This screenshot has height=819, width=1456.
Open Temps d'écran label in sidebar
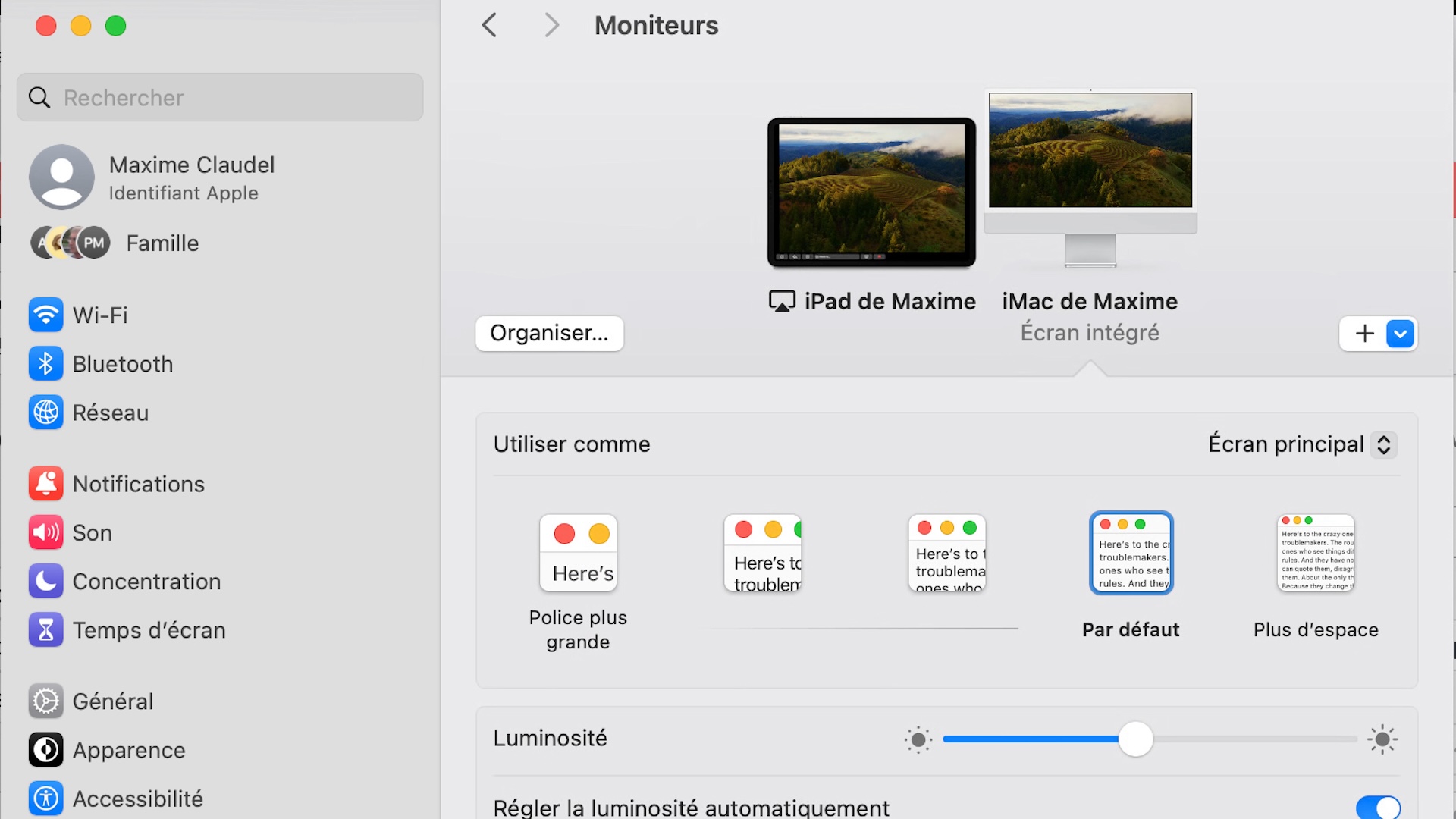149,630
